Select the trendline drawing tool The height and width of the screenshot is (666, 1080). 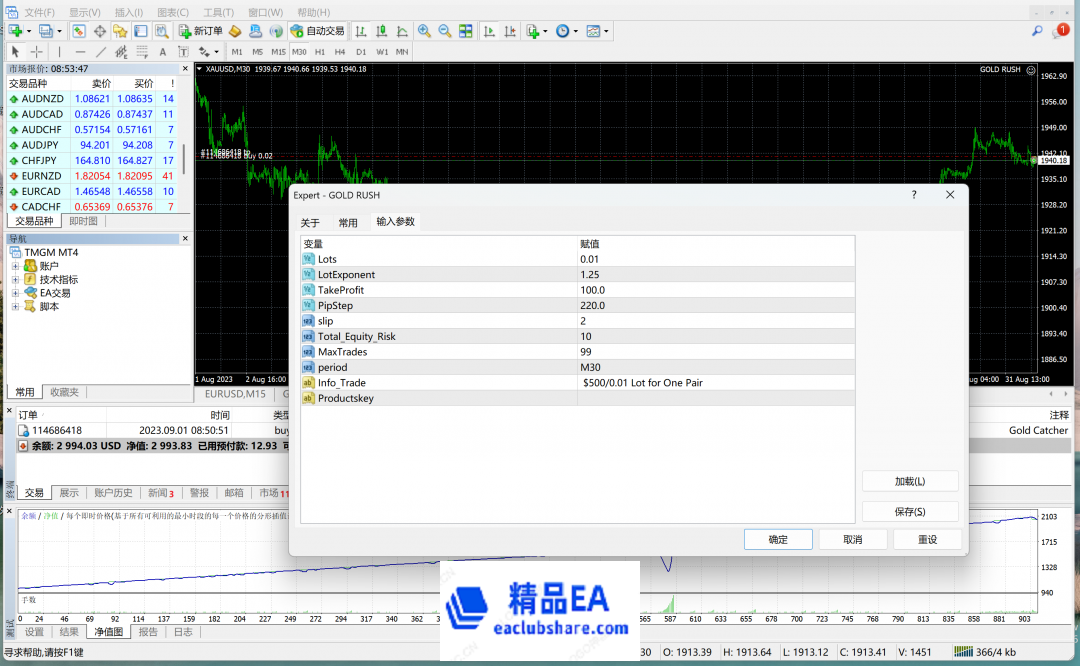point(101,52)
